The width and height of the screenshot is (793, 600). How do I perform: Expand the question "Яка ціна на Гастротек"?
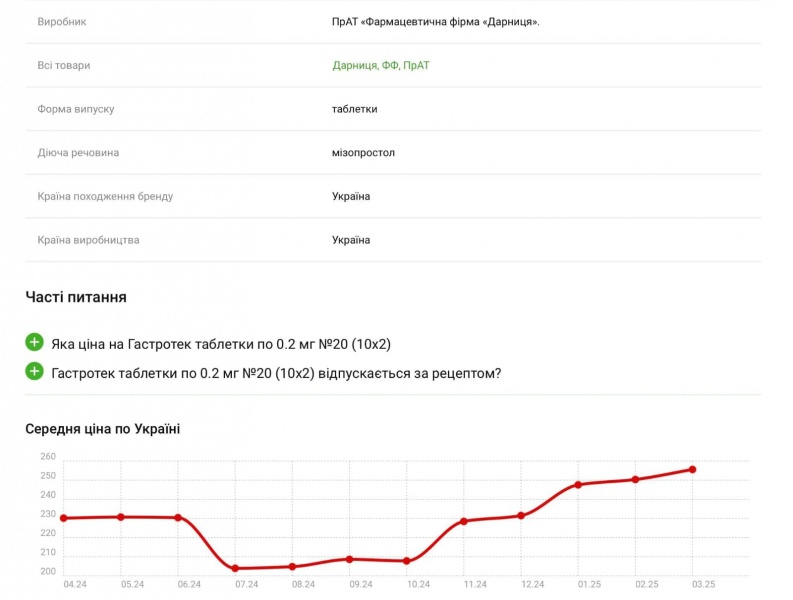tap(220, 344)
